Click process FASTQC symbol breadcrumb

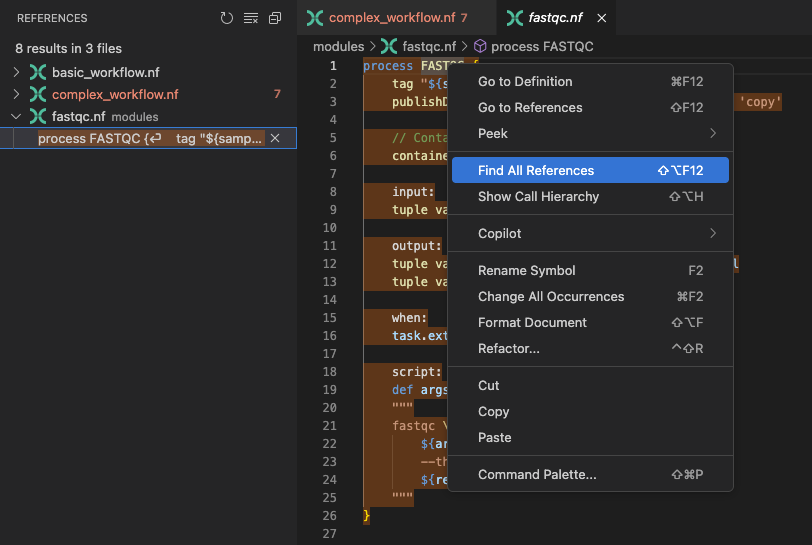click(x=541, y=46)
